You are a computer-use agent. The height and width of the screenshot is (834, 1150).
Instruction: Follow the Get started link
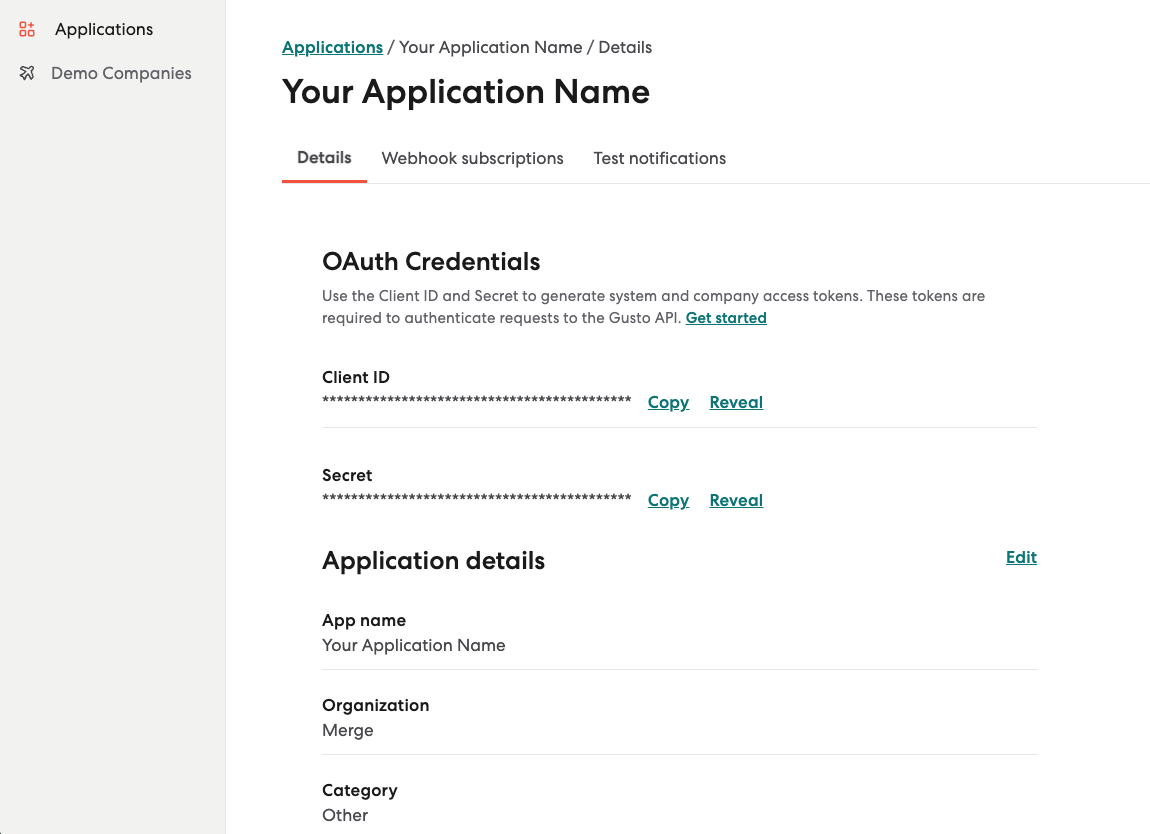click(x=726, y=318)
